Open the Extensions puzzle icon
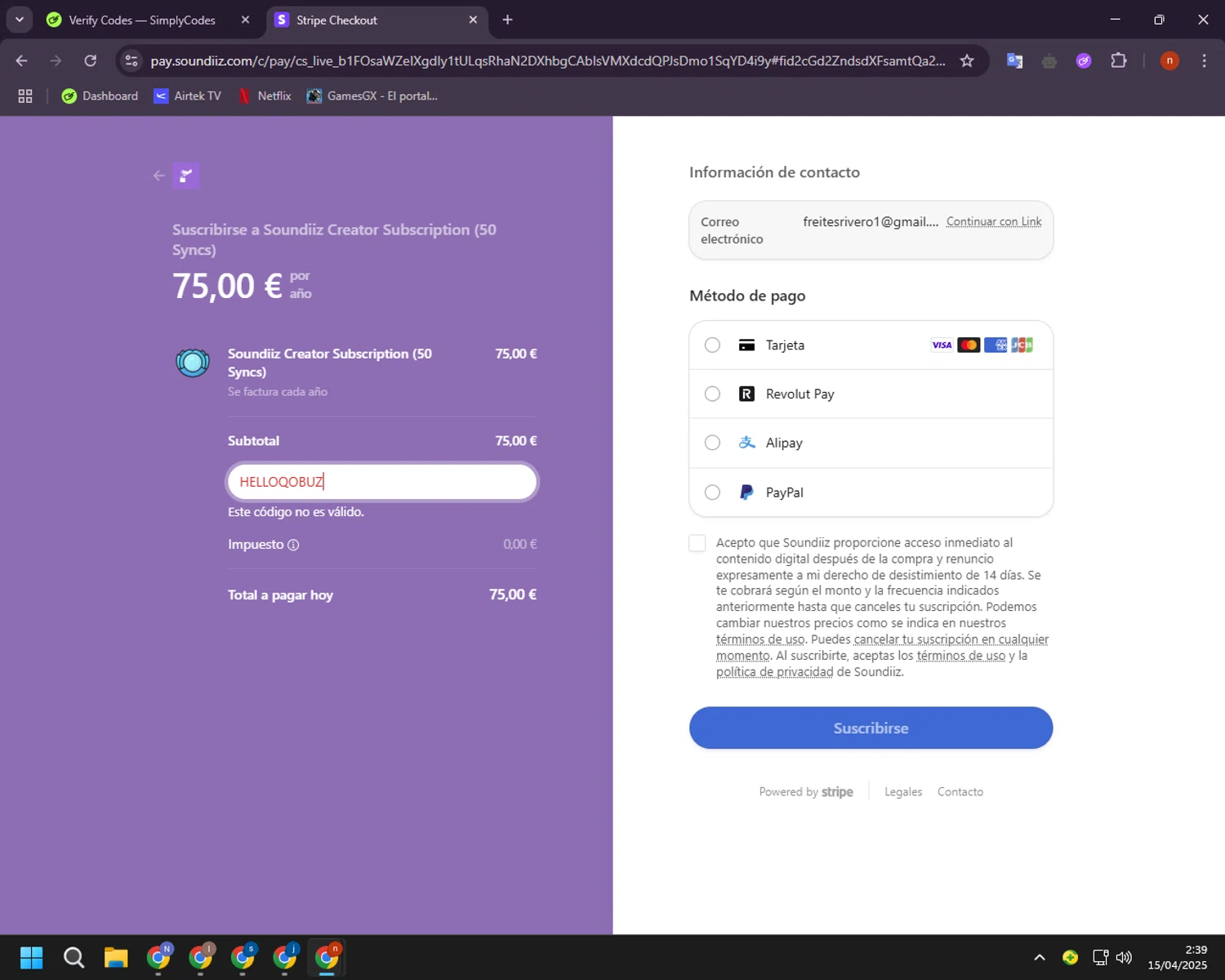This screenshot has height=980, width=1225. pos(1119,60)
